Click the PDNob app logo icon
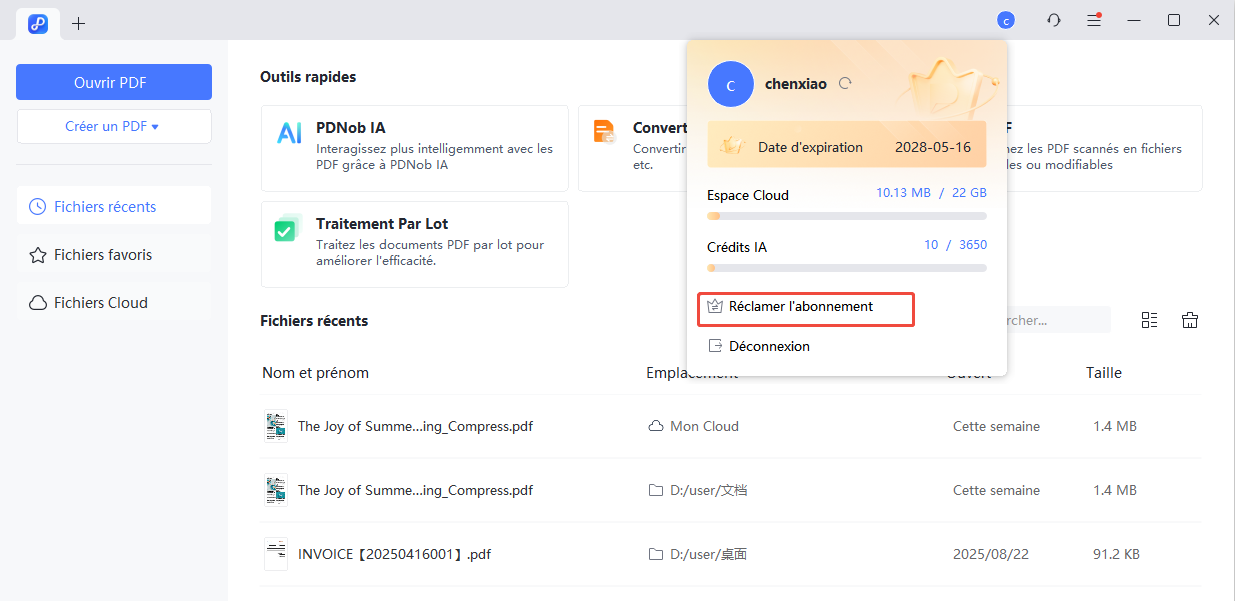 38,23
